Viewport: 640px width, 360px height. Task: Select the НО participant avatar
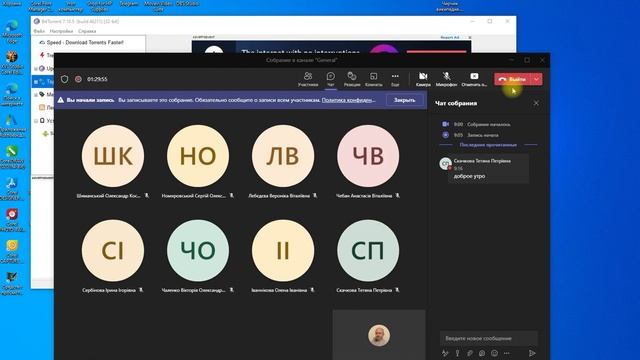198,156
